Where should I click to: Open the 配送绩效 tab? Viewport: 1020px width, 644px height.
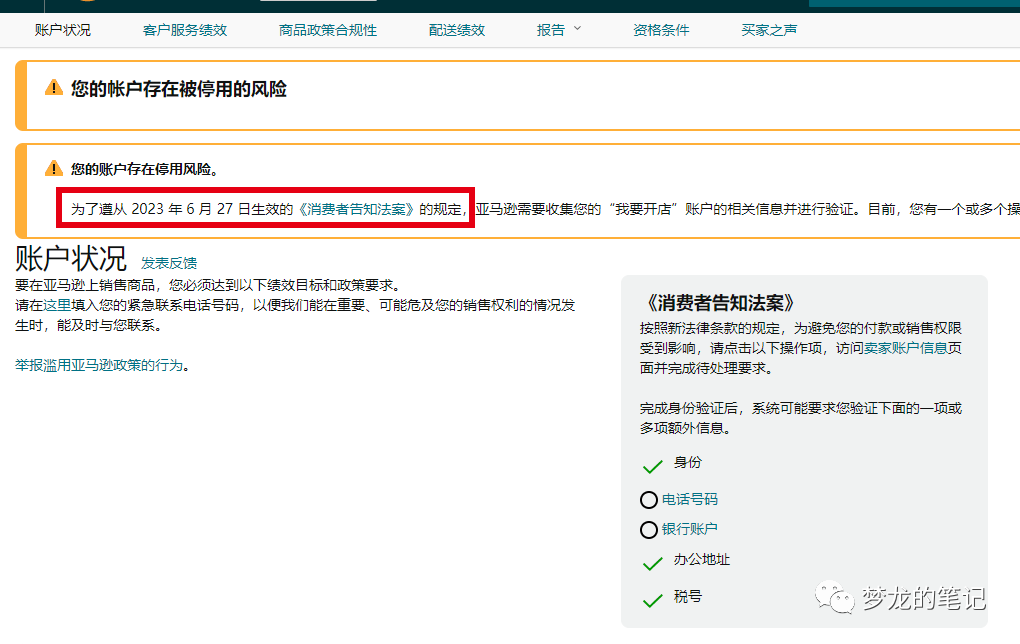[456, 29]
